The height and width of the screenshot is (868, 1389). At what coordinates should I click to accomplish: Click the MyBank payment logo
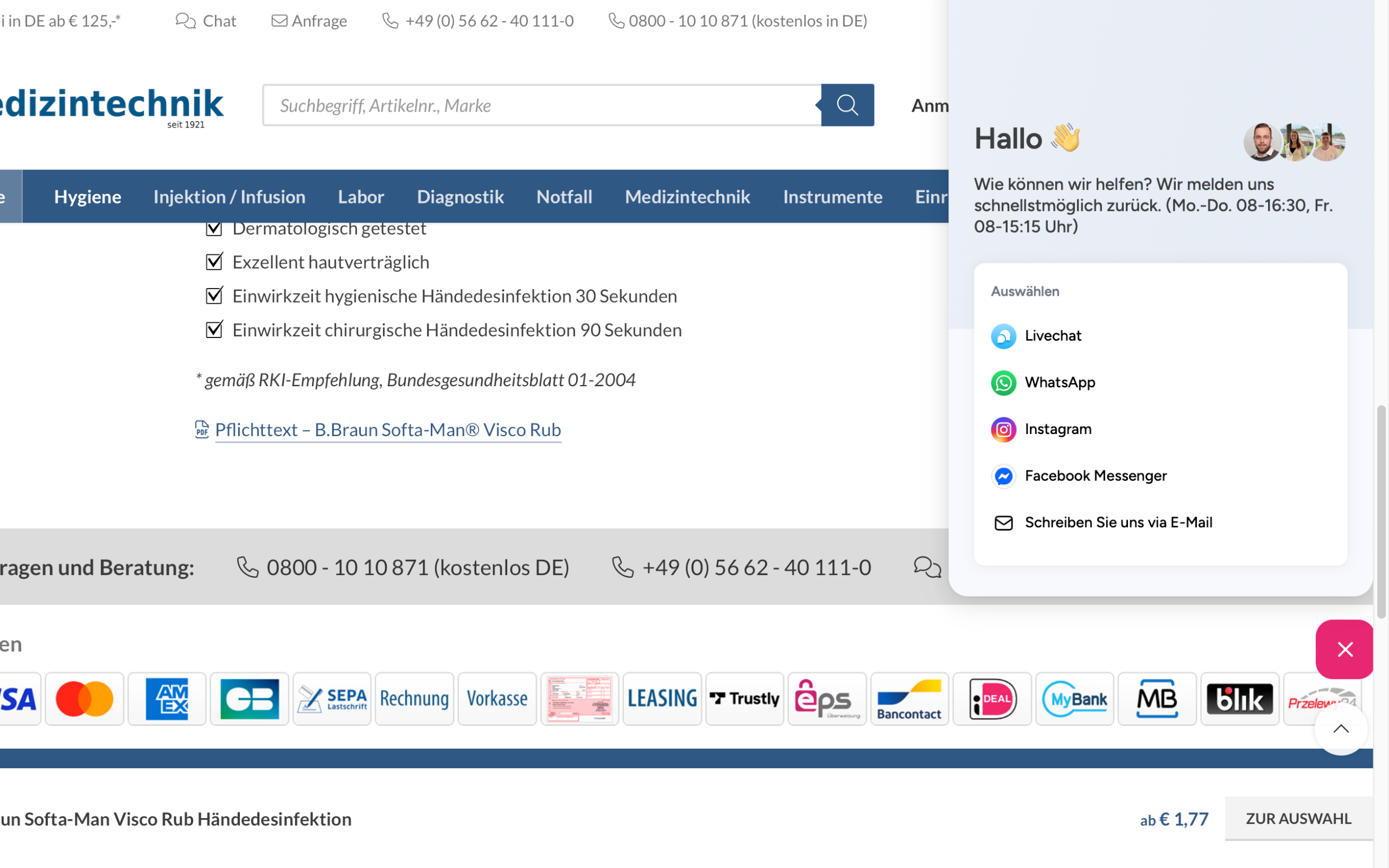point(1074,699)
